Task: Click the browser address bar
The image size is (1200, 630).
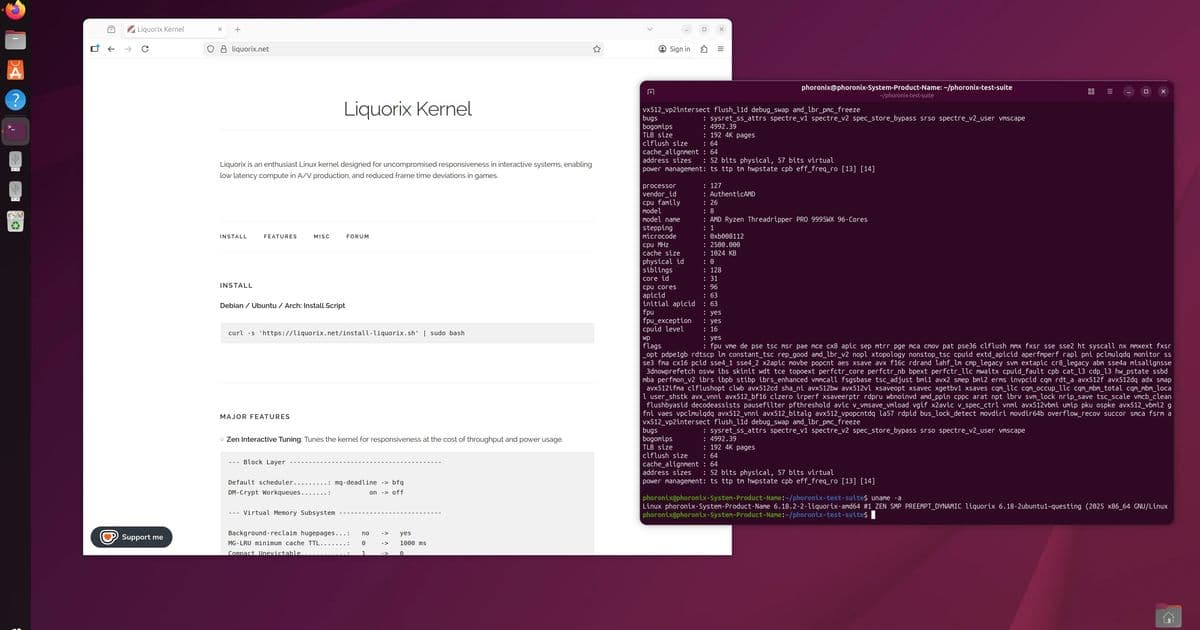Action: [350, 48]
